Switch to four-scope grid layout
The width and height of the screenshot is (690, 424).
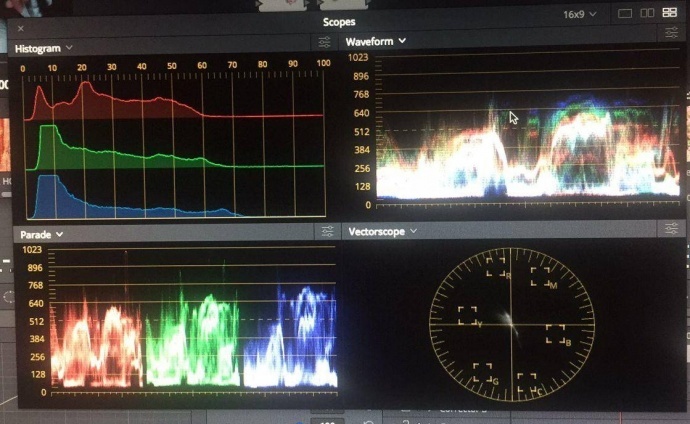[669, 13]
